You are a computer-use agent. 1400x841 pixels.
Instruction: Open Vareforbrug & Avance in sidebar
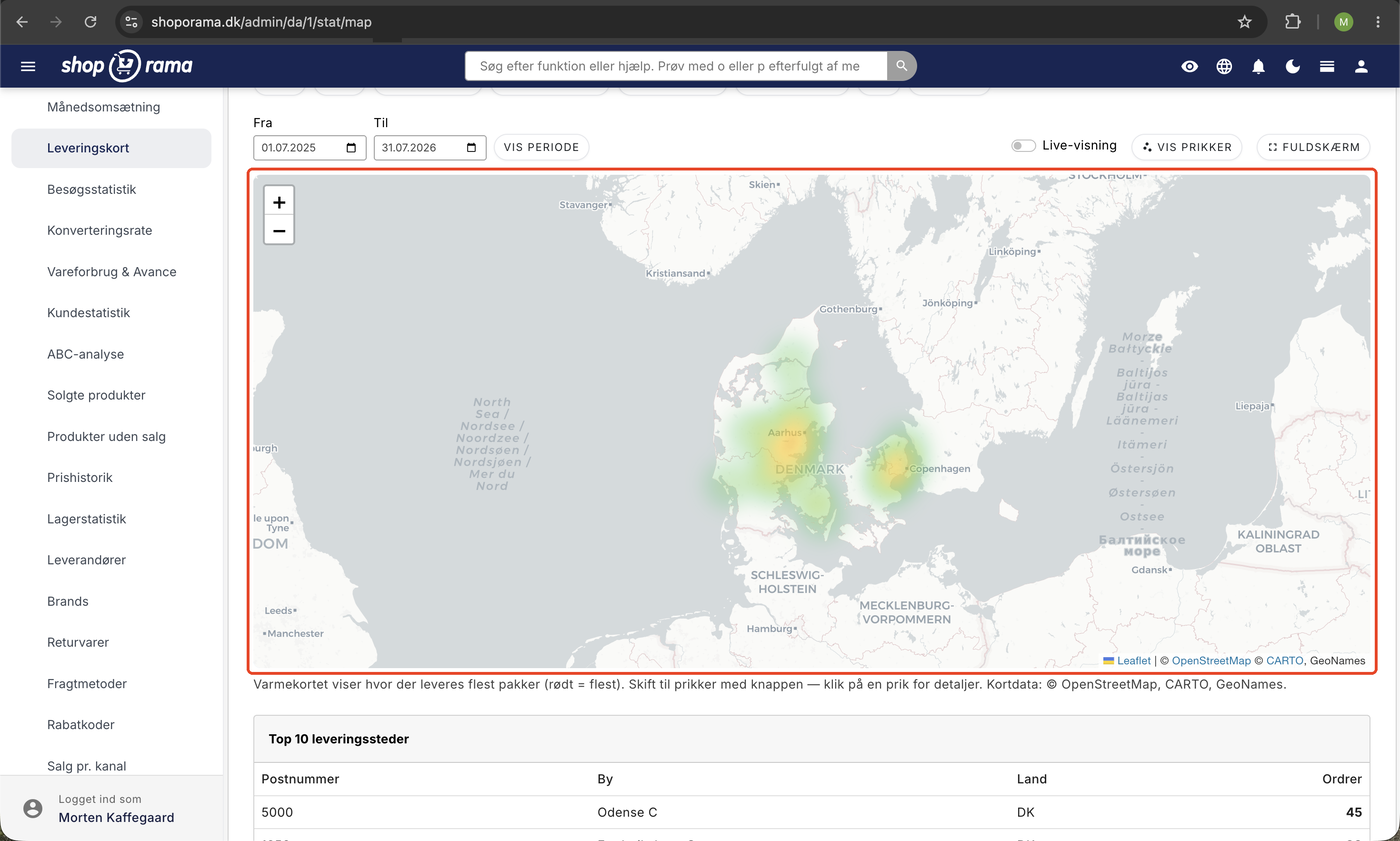tap(111, 272)
